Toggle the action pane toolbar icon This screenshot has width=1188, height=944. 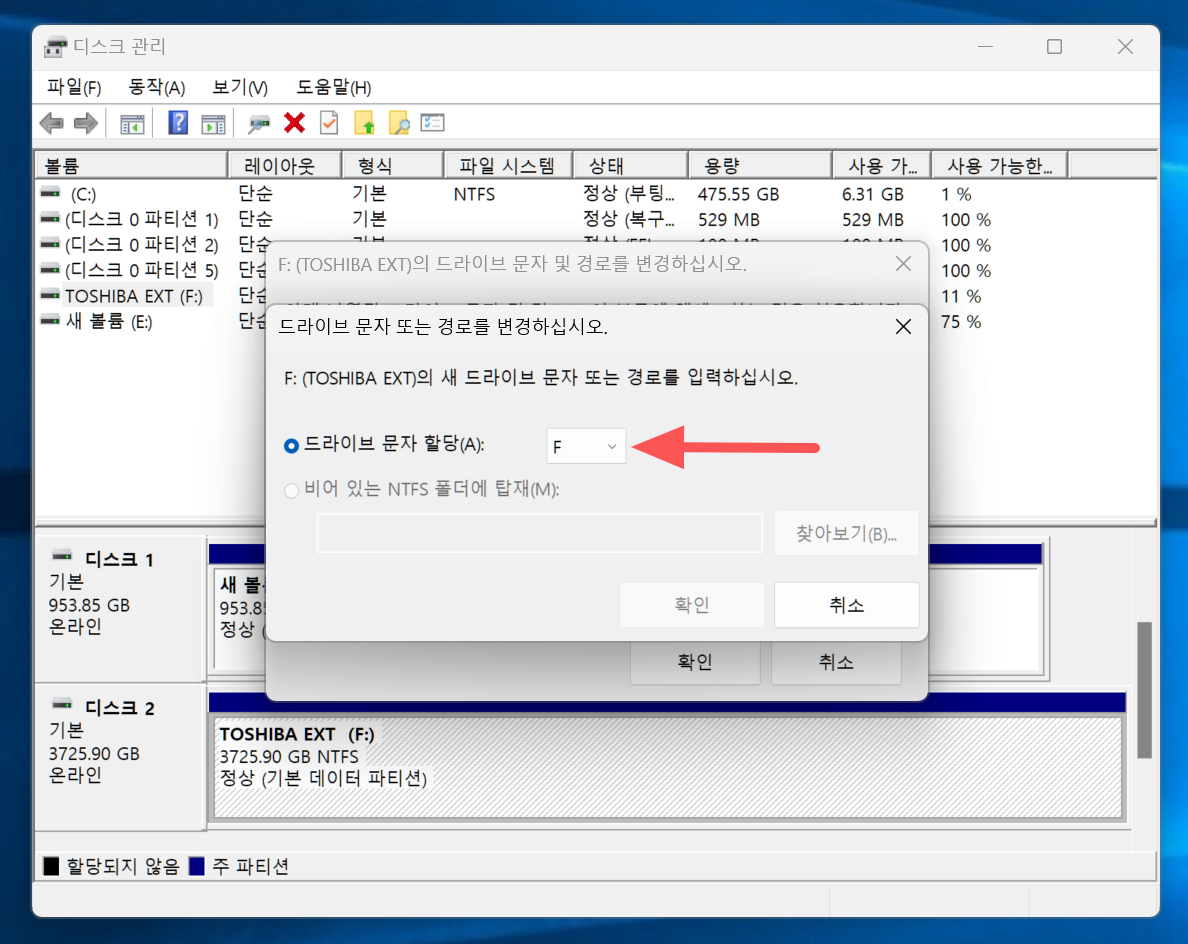(213, 123)
